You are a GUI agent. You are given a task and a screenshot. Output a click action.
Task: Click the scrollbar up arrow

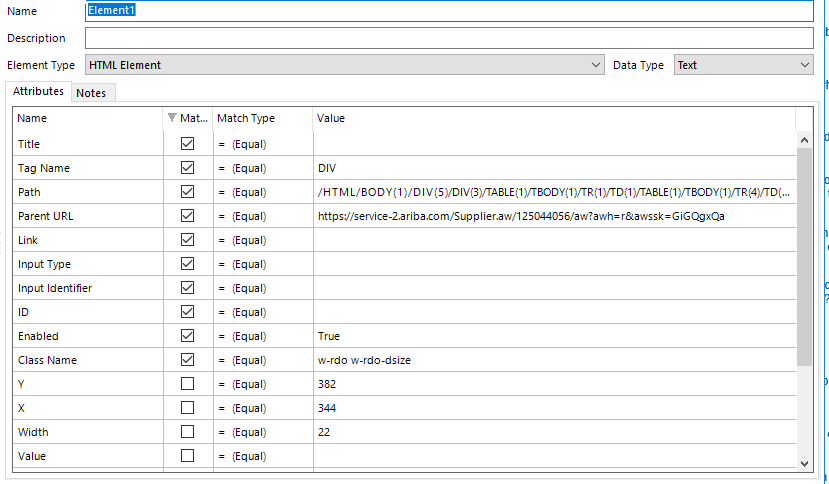(805, 141)
